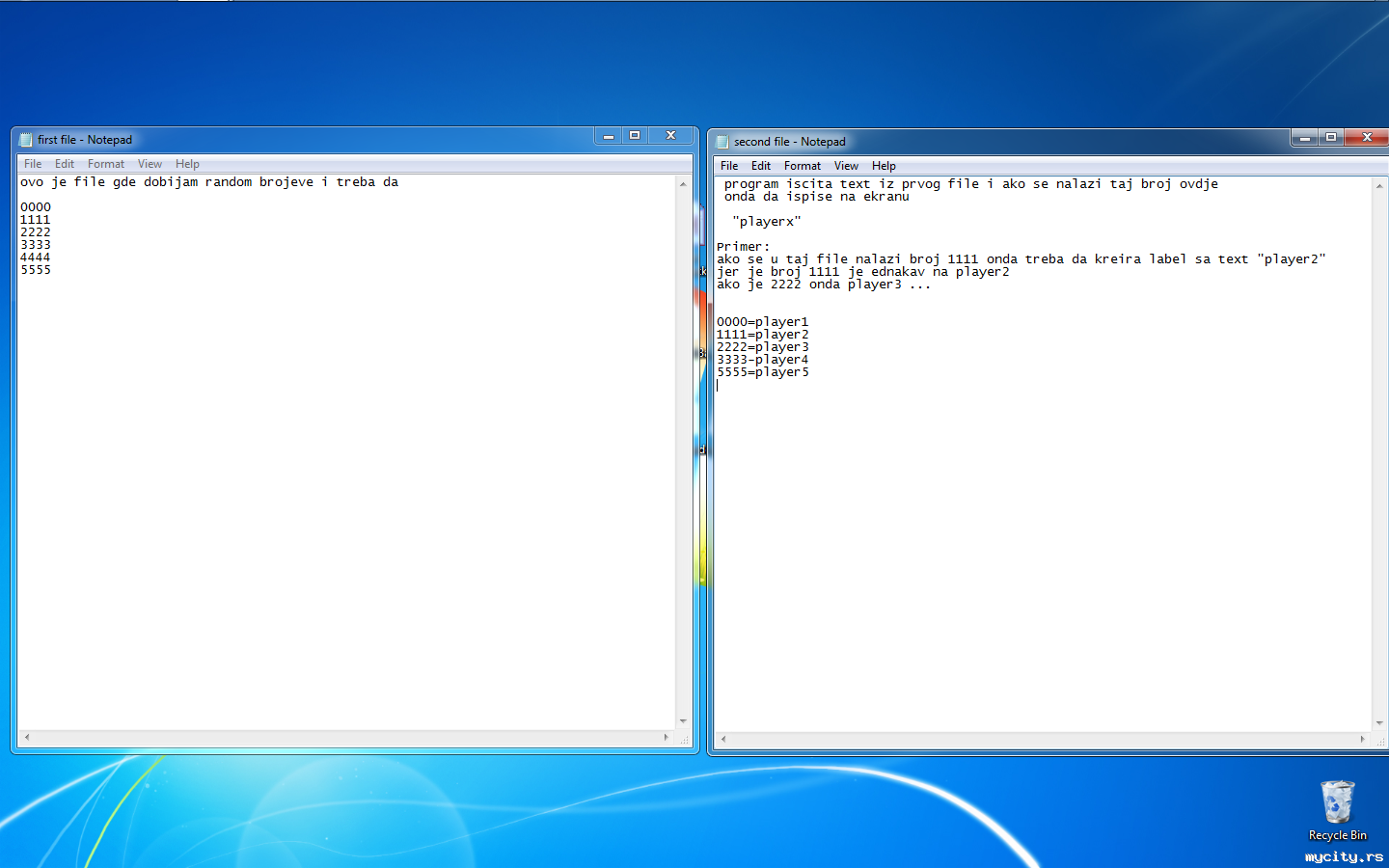
Task: Click the "second file - Notepad" title text
Action: 790,142
